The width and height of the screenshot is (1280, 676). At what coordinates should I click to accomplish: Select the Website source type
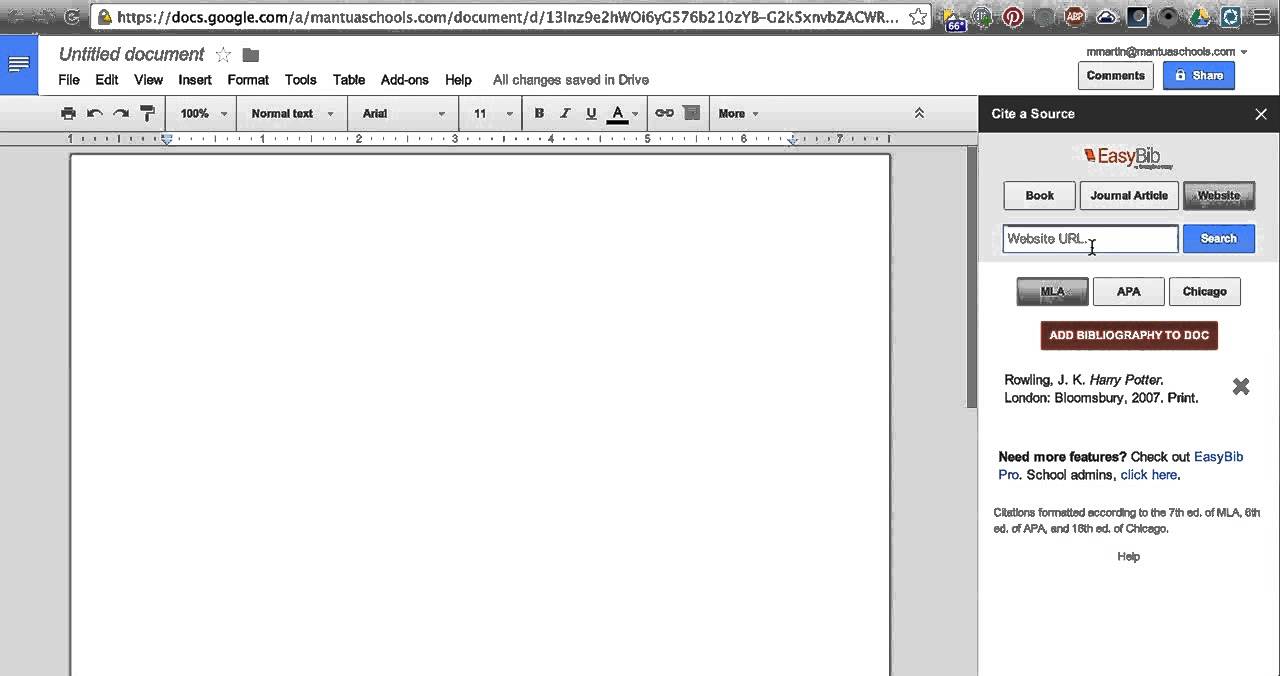pyautogui.click(x=1218, y=196)
